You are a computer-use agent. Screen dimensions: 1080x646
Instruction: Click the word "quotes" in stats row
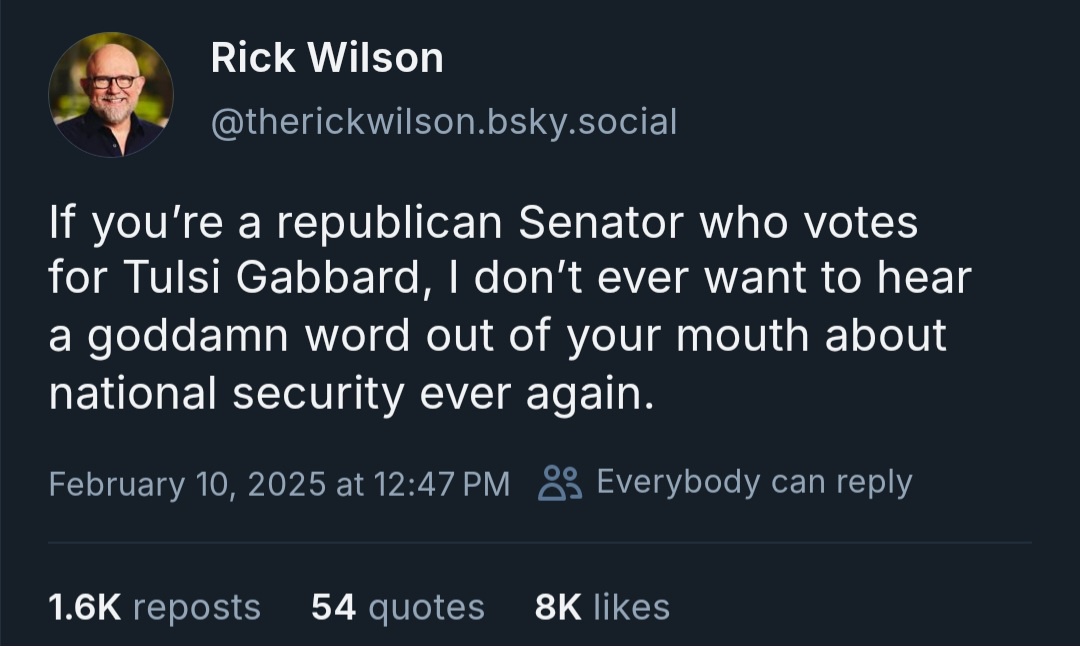pyautogui.click(x=426, y=607)
